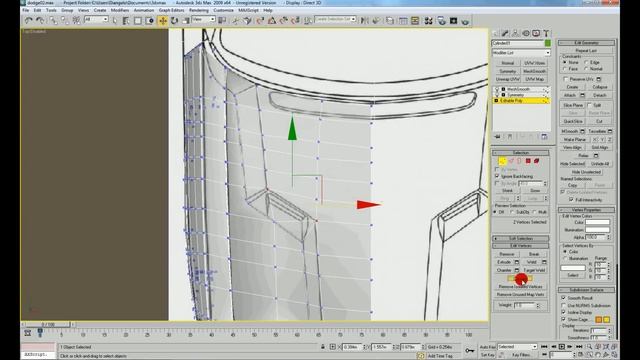Select the Edge constraint radio button
This screenshot has width=640, height=360.
(x=586, y=62)
